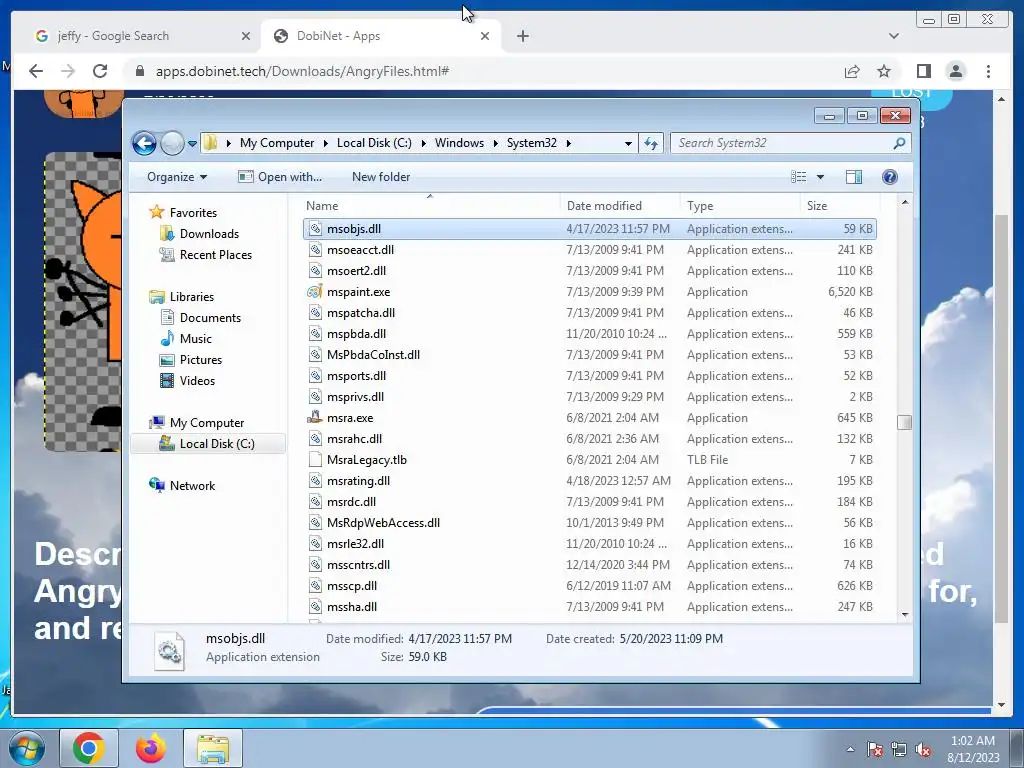
Task: Open the Chrome three-dot menu
Action: [x=988, y=71]
